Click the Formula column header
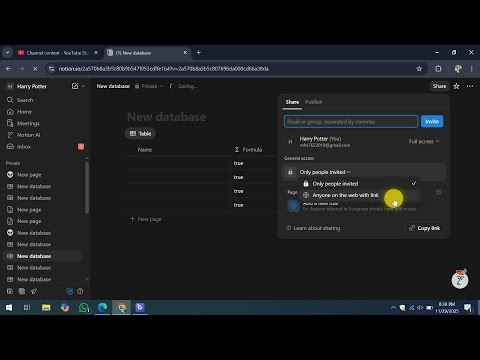Image resolution: width=480 pixels, height=360 pixels. click(248, 150)
